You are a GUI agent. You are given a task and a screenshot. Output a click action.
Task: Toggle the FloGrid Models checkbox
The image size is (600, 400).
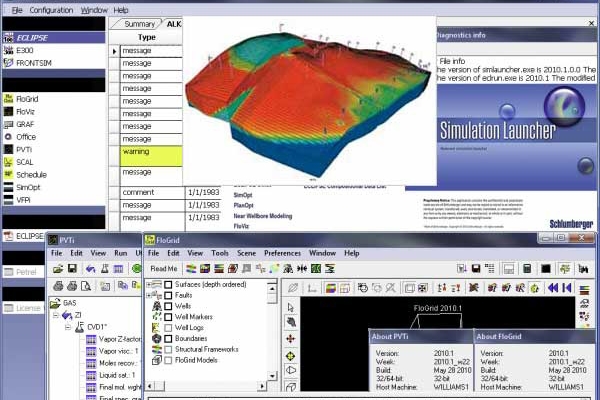(x=168, y=360)
